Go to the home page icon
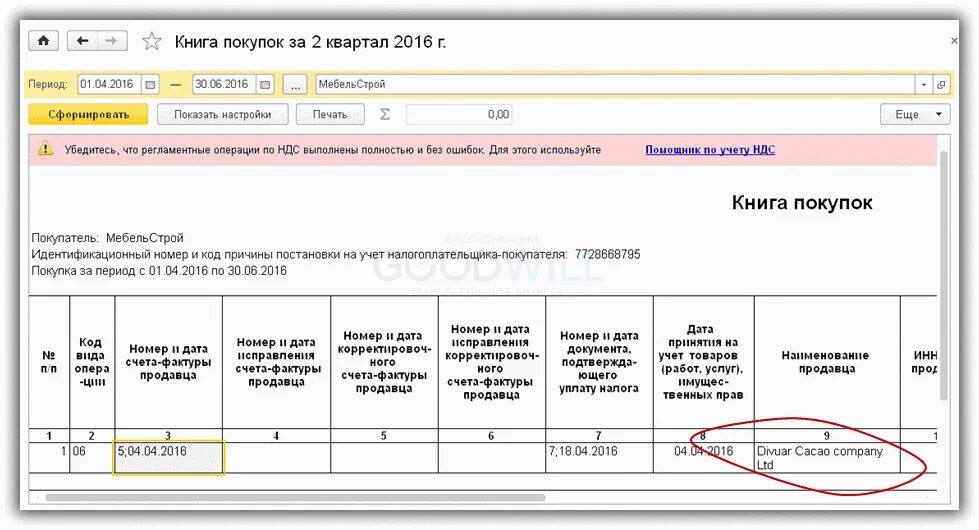 point(43,41)
